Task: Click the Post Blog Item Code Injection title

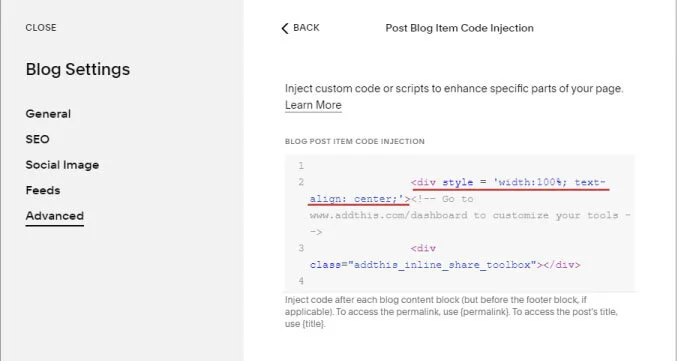Action: [x=459, y=28]
